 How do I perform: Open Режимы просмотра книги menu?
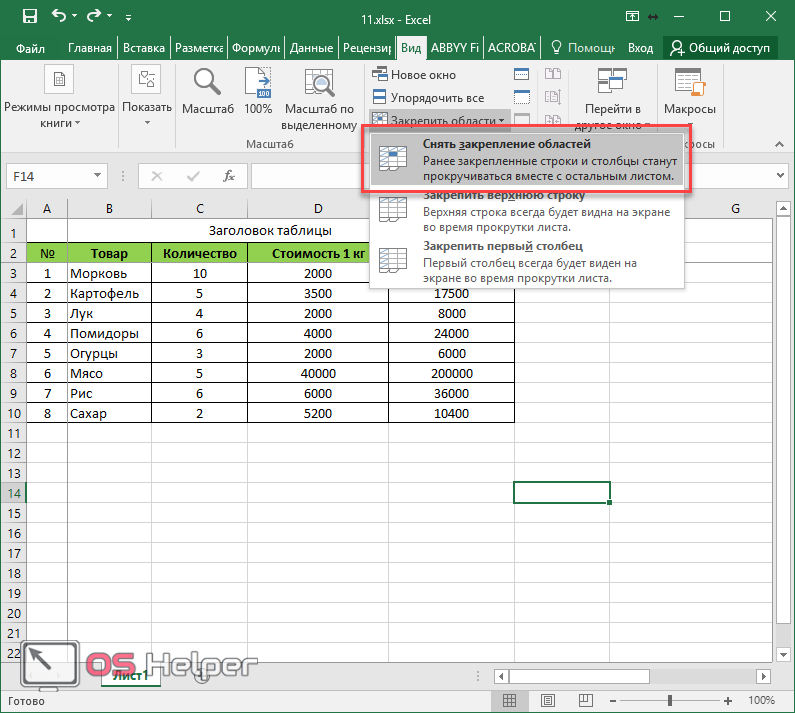(59, 96)
